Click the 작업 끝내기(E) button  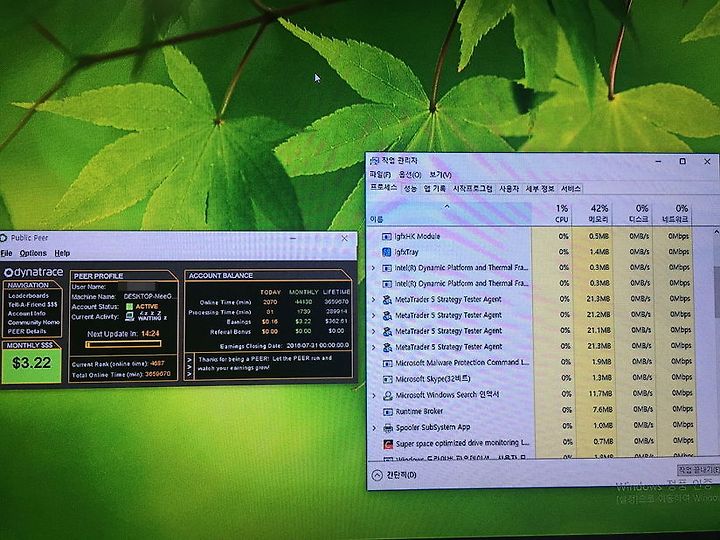pos(698,470)
